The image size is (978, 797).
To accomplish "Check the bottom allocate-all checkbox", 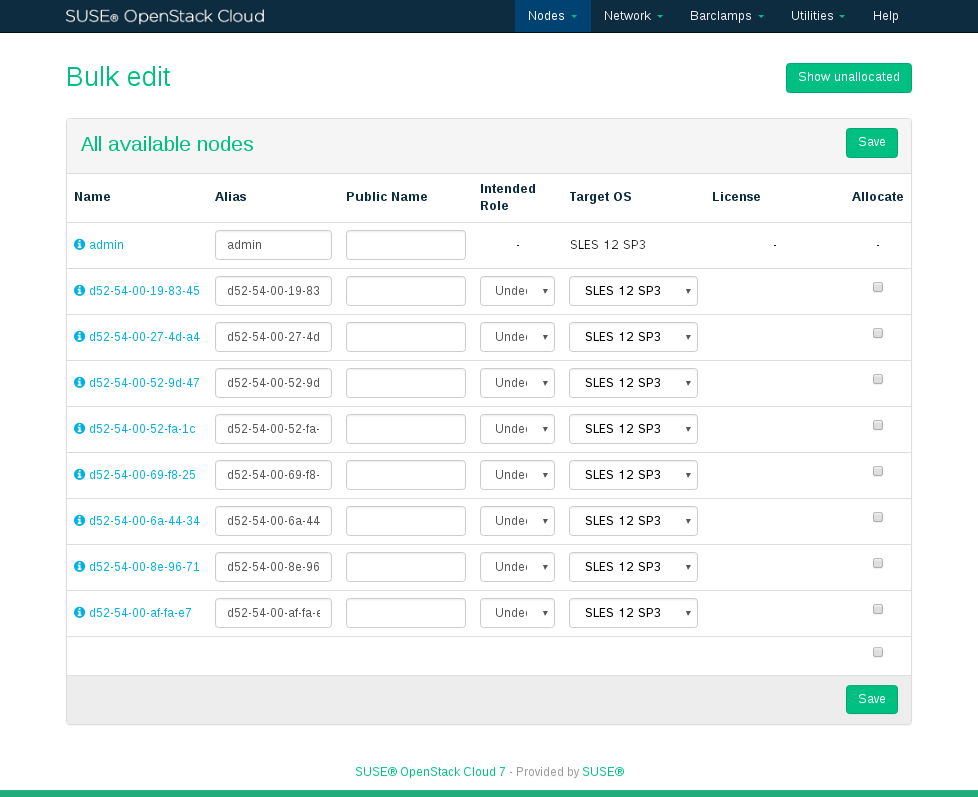I will point(878,652).
